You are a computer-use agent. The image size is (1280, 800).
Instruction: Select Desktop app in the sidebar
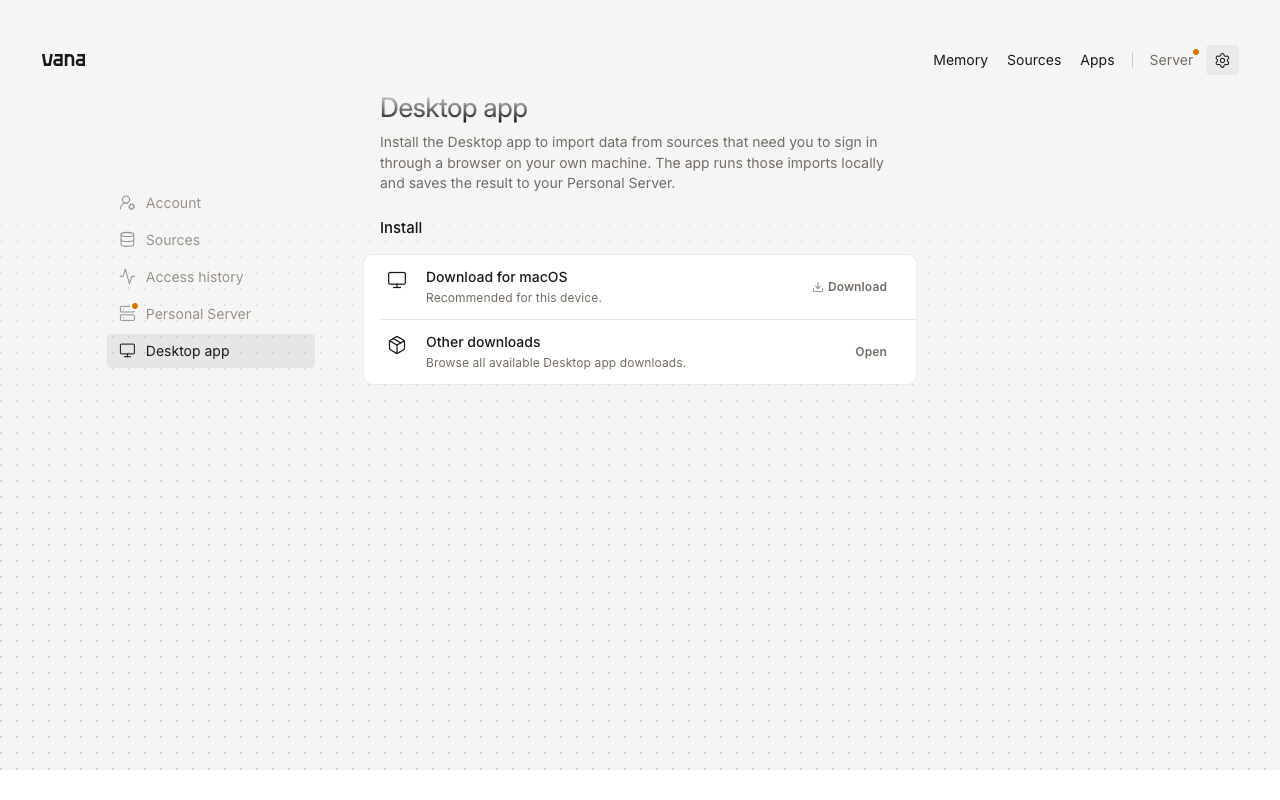[x=211, y=351]
